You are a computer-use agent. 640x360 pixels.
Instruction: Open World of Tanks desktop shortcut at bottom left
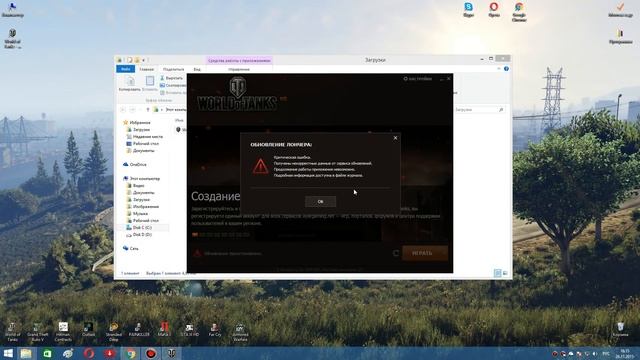point(12,332)
